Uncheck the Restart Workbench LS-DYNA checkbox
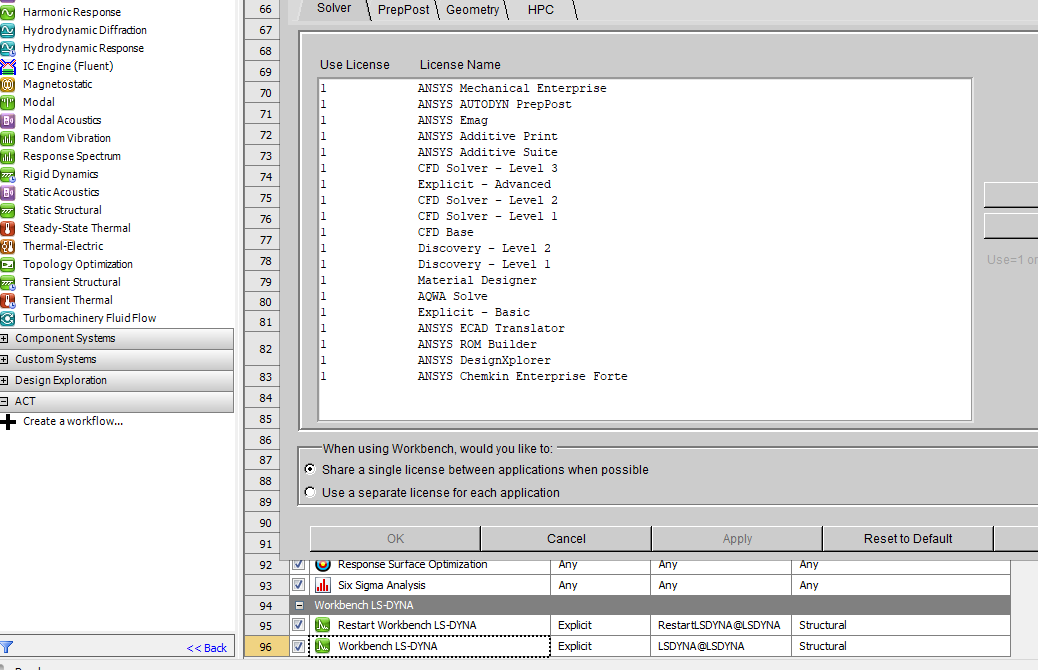 [x=299, y=625]
